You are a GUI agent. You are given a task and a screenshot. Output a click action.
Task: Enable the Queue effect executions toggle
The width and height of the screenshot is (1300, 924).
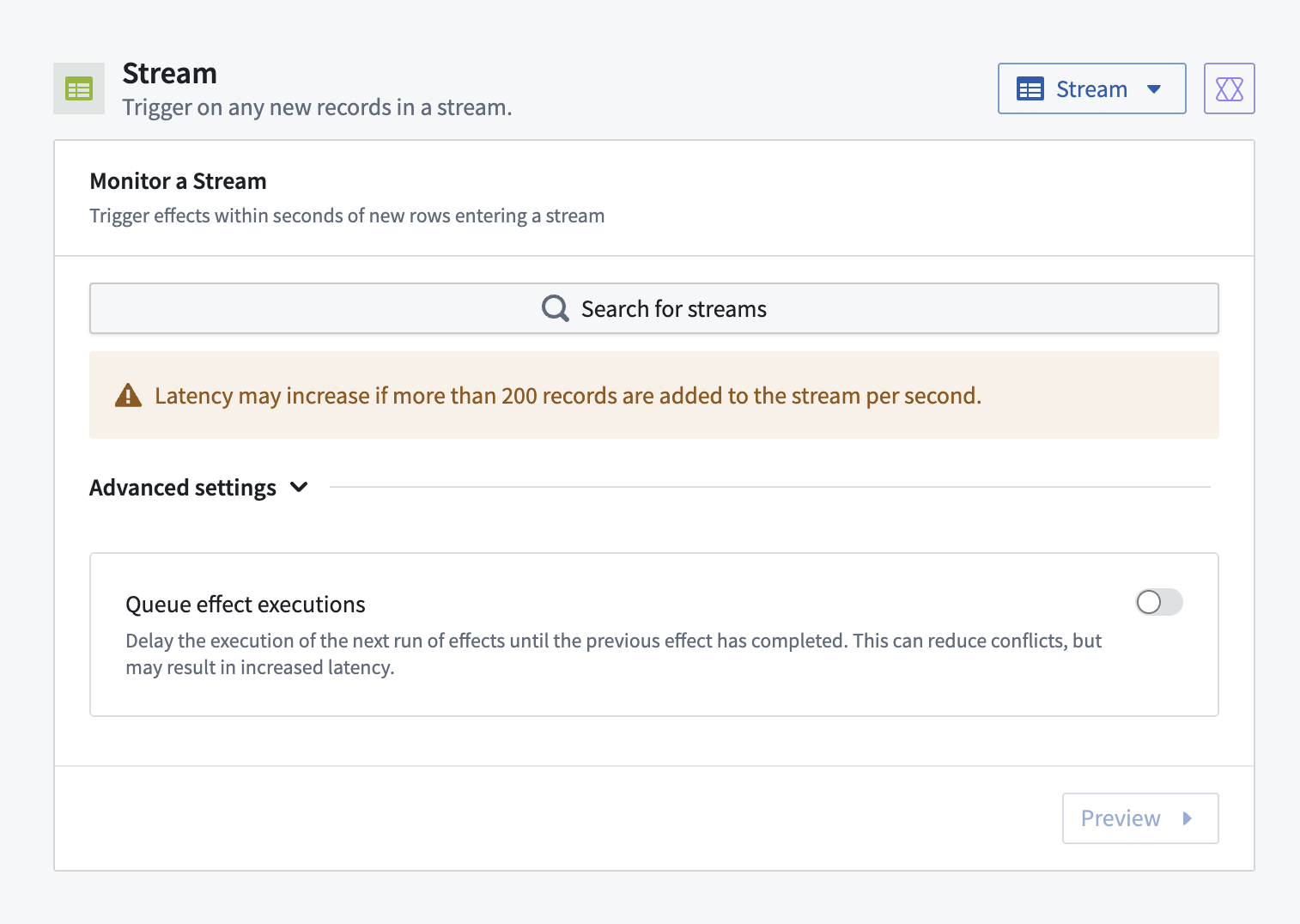pyautogui.click(x=1158, y=602)
